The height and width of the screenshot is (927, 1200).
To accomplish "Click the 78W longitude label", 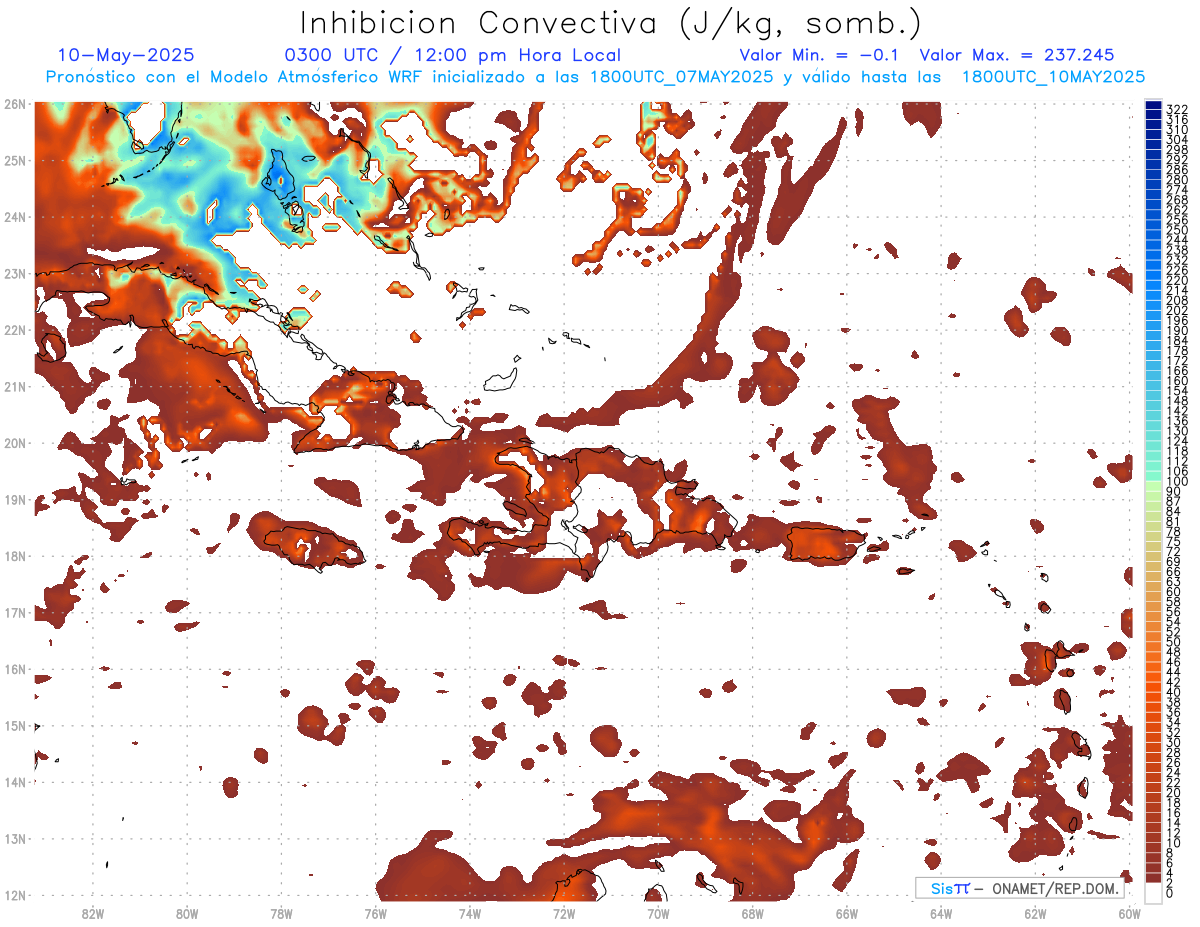I will [x=281, y=913].
